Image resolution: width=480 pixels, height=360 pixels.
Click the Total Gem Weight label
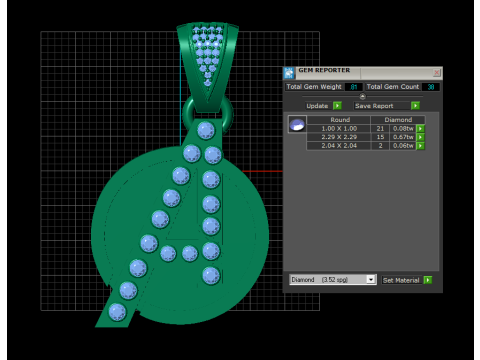tap(314, 87)
